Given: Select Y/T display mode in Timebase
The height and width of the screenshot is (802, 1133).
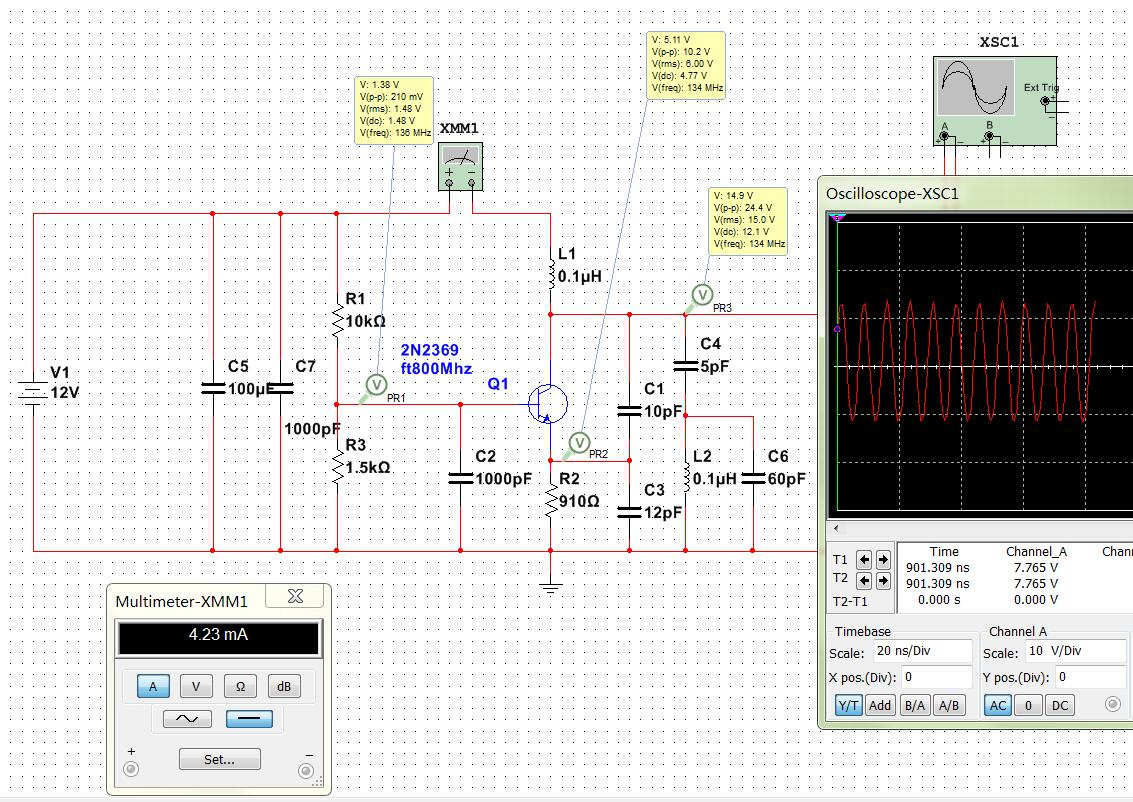Looking at the screenshot, I should tap(849, 705).
